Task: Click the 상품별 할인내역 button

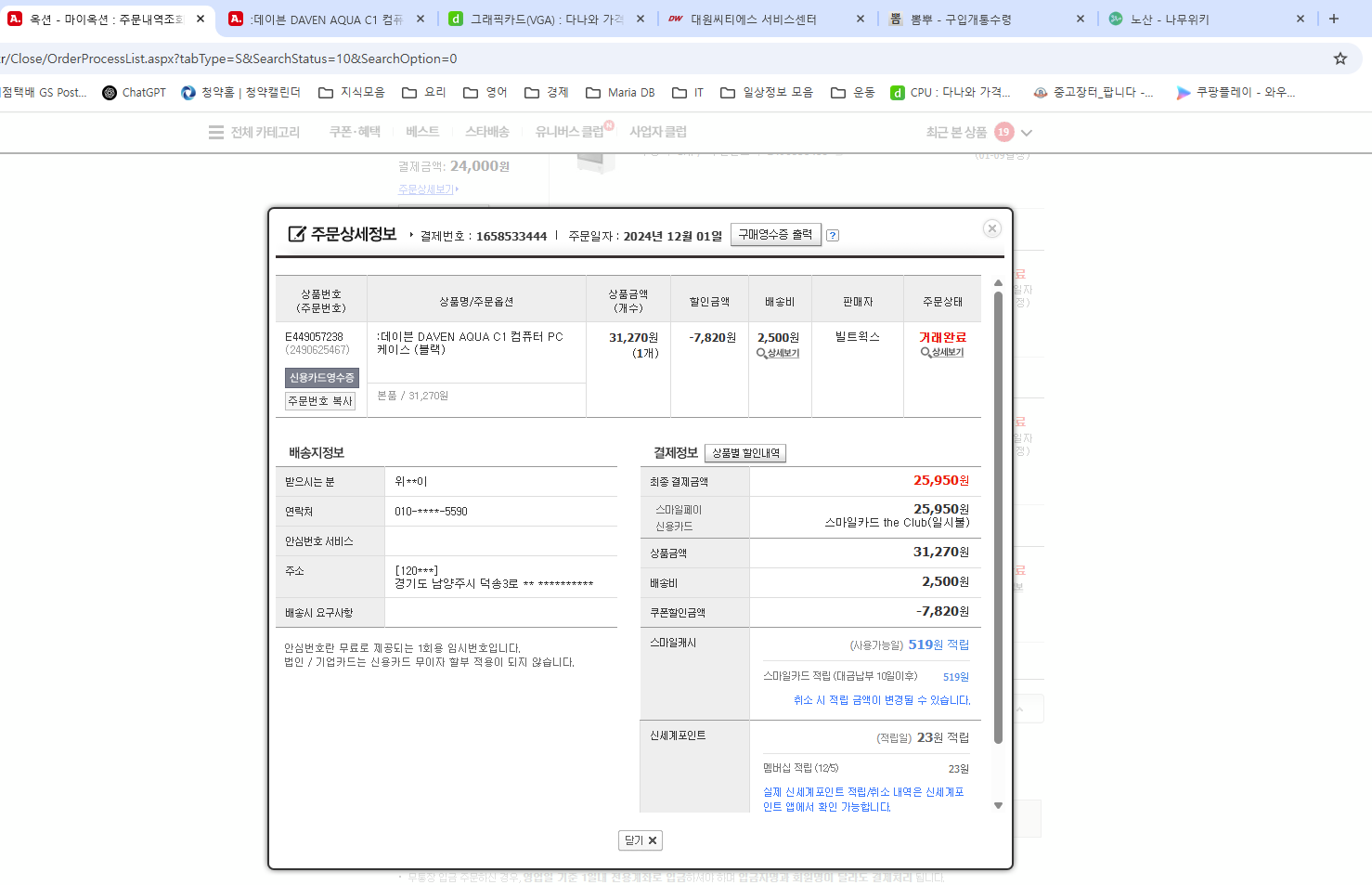Action: coord(745,453)
